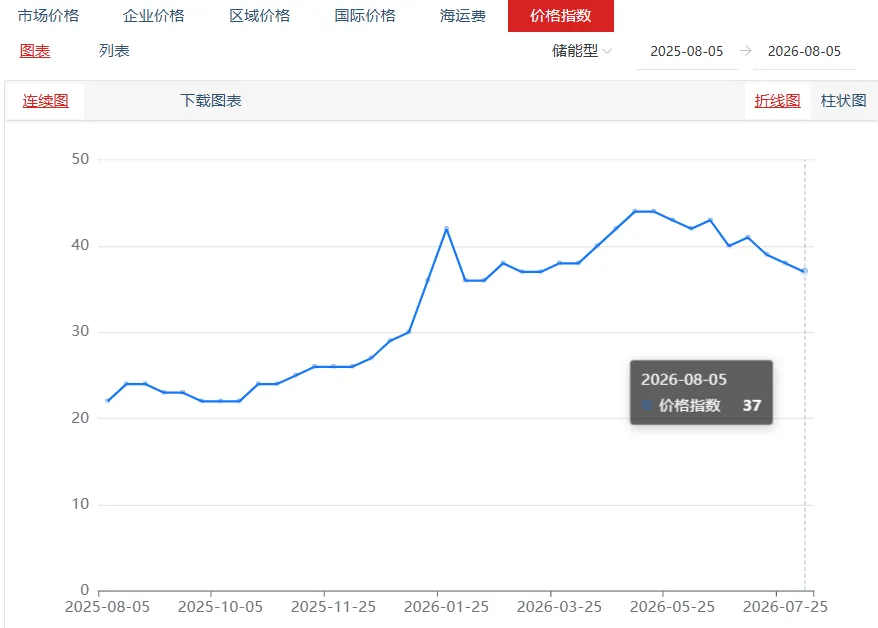The image size is (878, 628).
Task: Edit the end date 2026-08-05 field
Action: pos(804,51)
